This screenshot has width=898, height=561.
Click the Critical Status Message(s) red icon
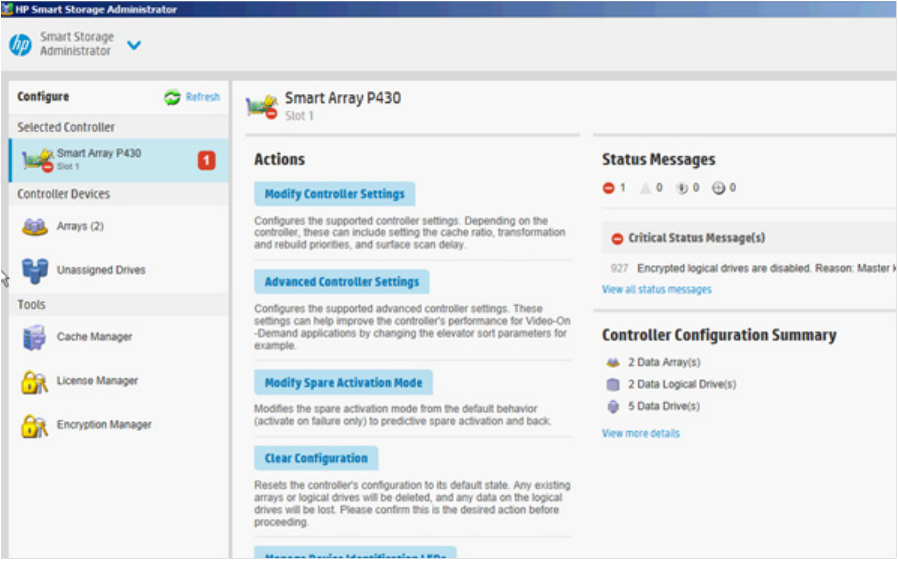pos(617,238)
